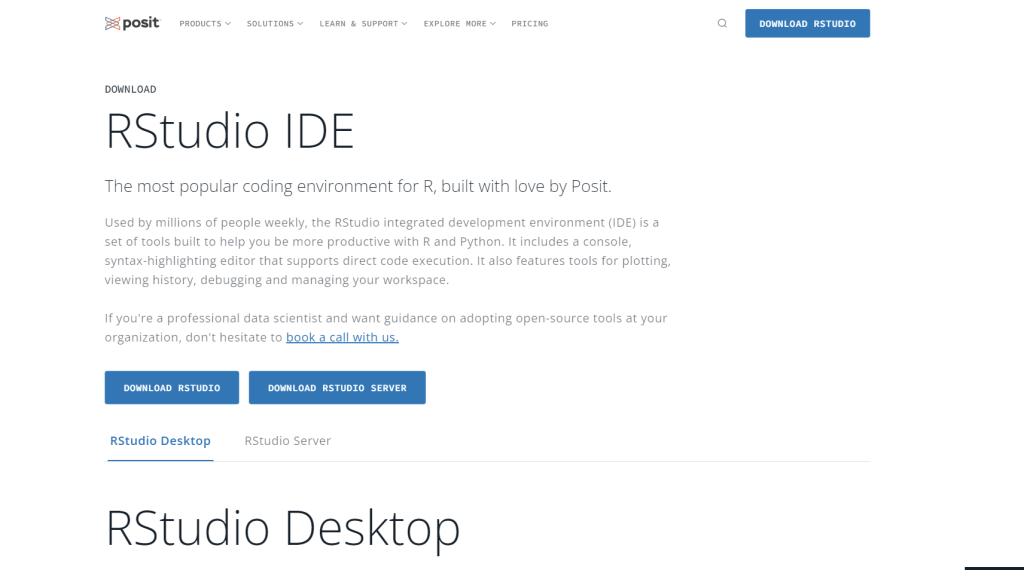Open the Pricing page
1024x570 pixels.
tap(530, 24)
